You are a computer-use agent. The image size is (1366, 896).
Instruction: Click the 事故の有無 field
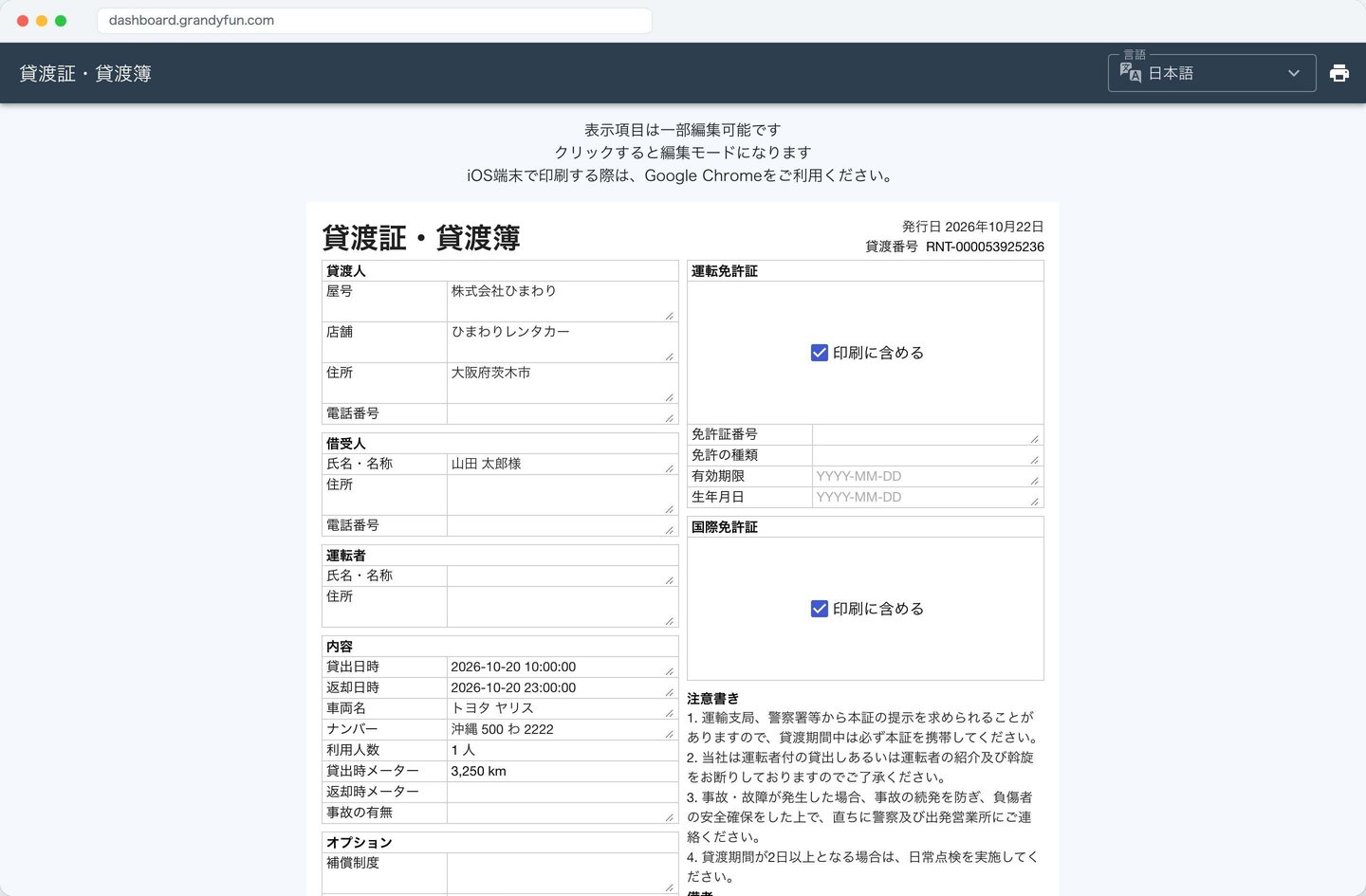(562, 813)
